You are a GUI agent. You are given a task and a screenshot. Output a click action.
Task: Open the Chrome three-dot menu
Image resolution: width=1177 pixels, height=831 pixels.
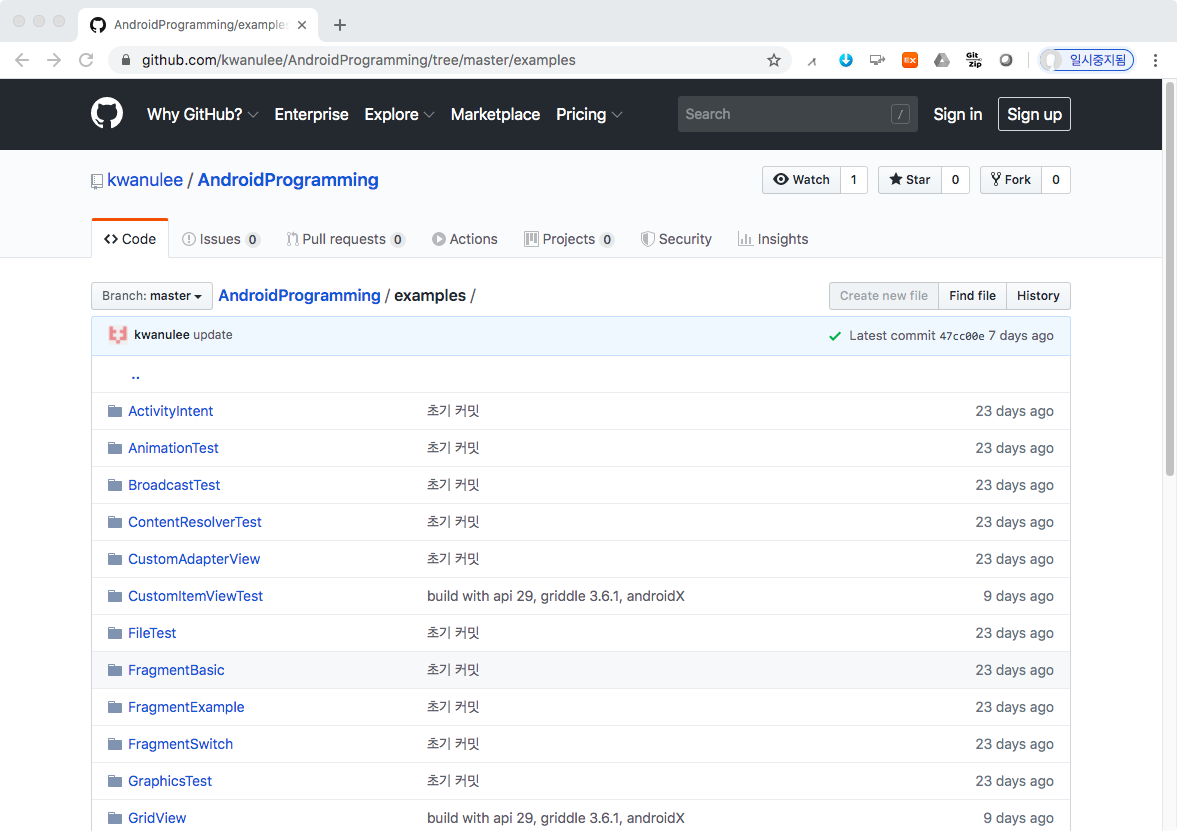pos(1155,60)
